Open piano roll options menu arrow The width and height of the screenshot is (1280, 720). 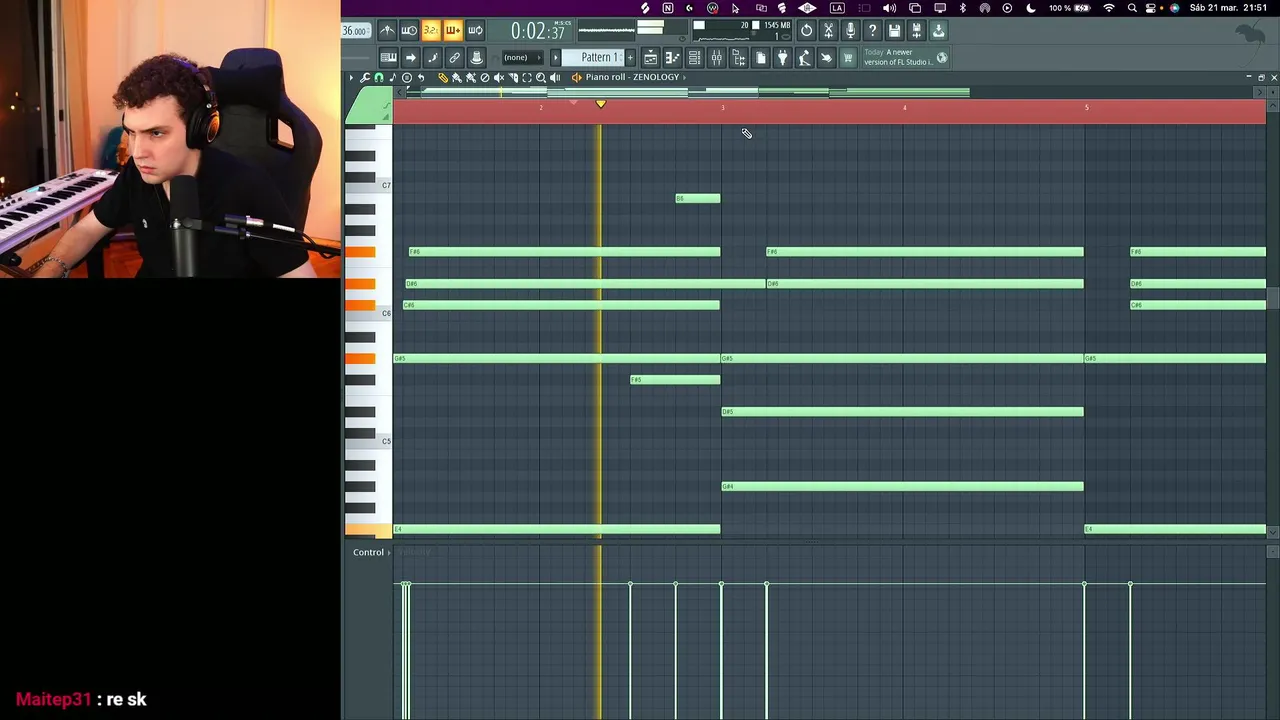351,77
